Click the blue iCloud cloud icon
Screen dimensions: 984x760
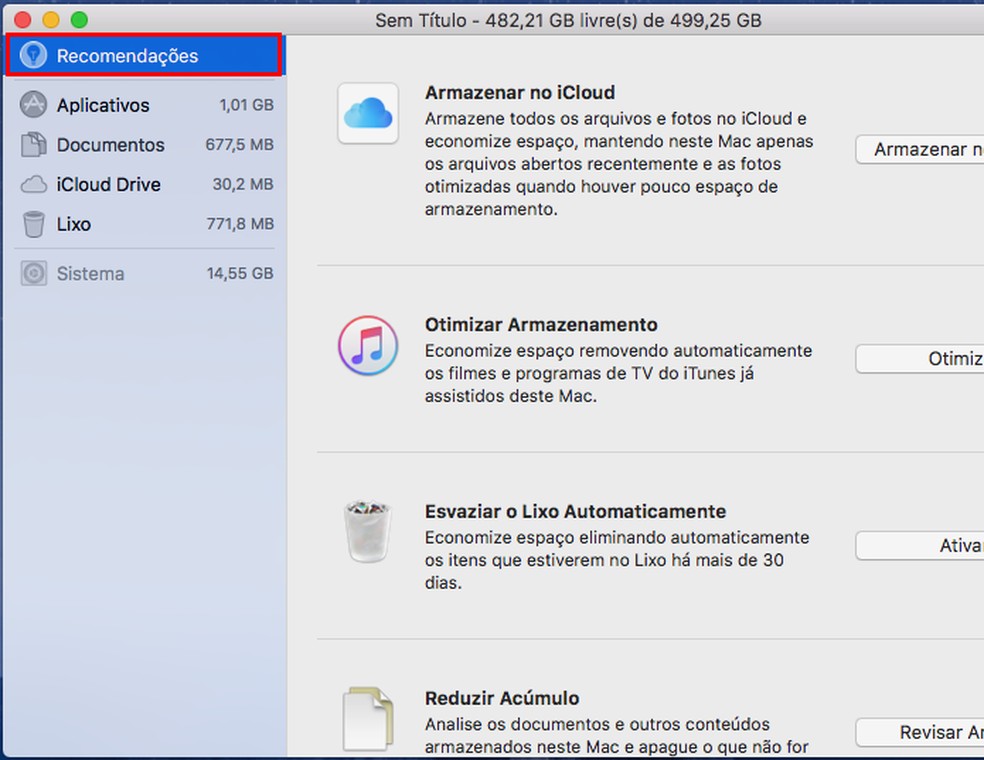coord(368,113)
